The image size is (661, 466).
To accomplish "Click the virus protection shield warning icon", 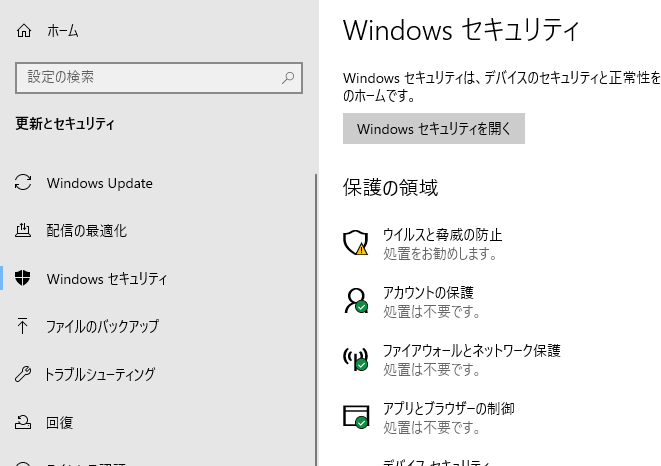I will point(356,243).
